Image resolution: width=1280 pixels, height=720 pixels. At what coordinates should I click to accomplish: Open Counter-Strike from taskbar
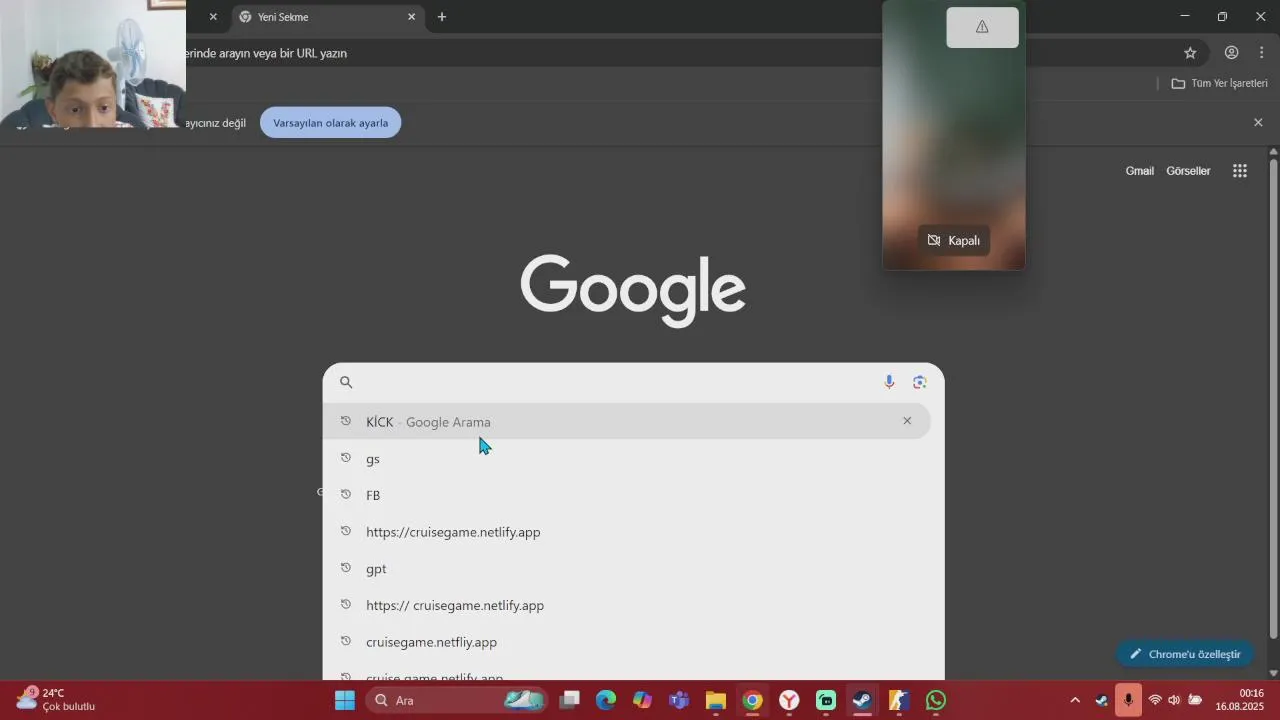pos(899,700)
